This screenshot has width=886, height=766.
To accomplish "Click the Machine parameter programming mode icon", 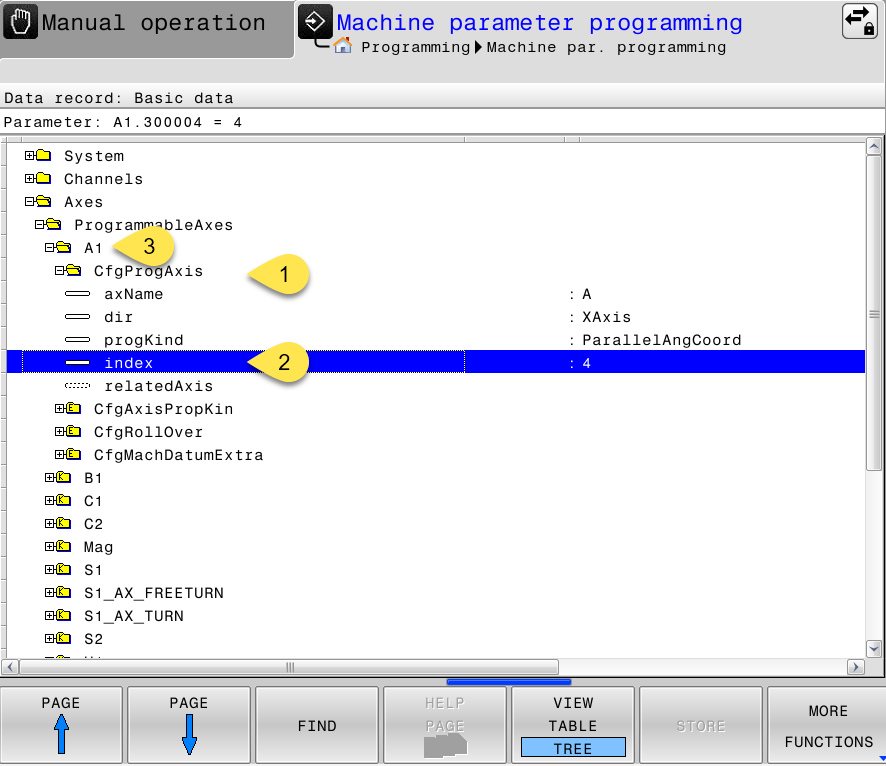I will pos(313,22).
